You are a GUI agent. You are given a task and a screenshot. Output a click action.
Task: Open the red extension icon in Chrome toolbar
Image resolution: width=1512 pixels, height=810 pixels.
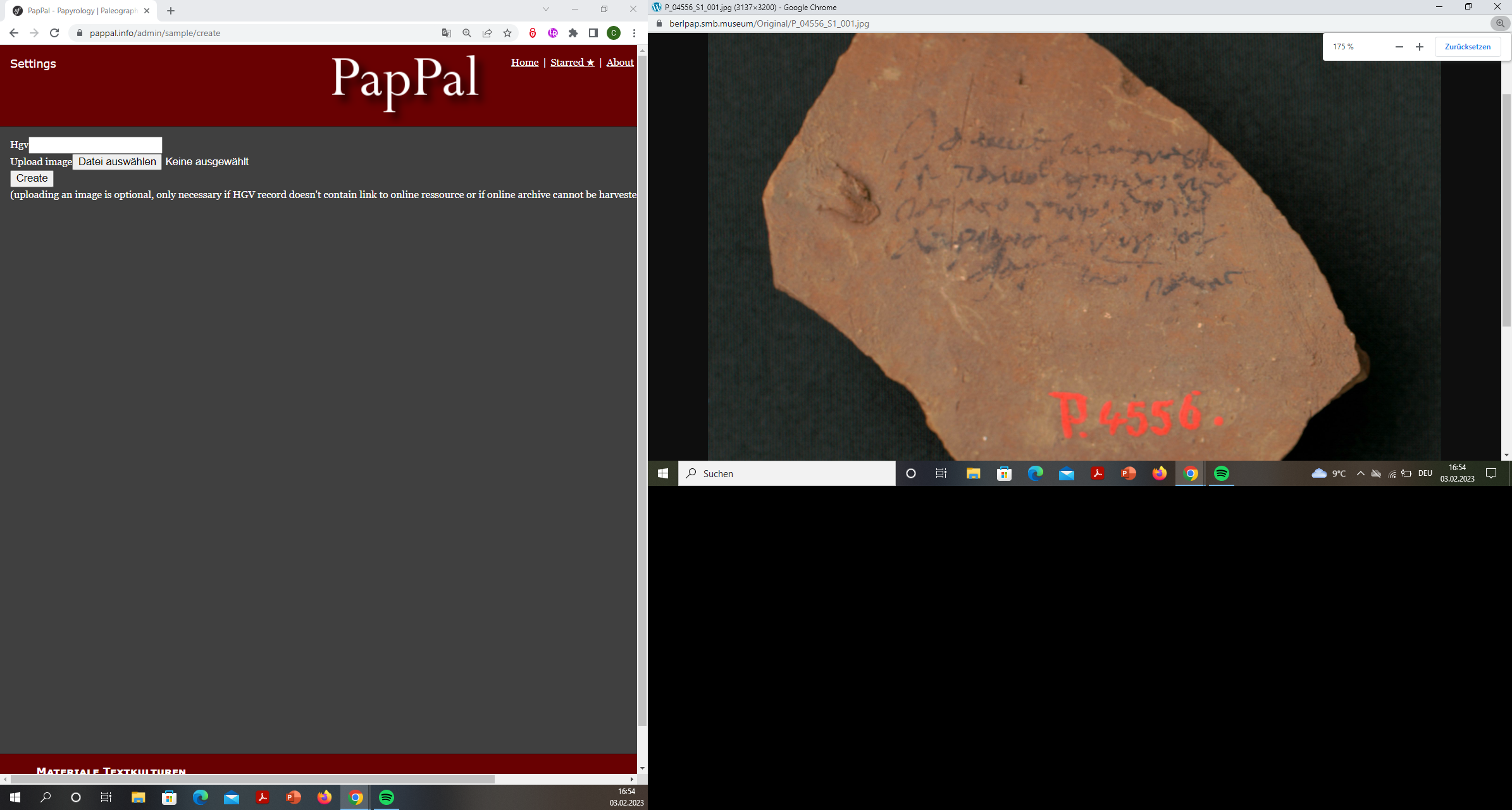click(533, 33)
